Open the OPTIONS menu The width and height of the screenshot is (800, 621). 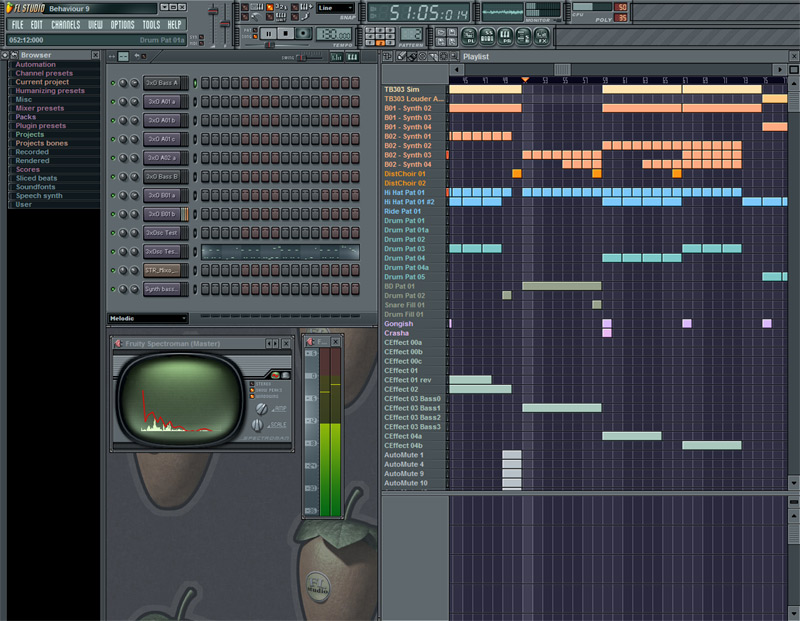(122, 24)
